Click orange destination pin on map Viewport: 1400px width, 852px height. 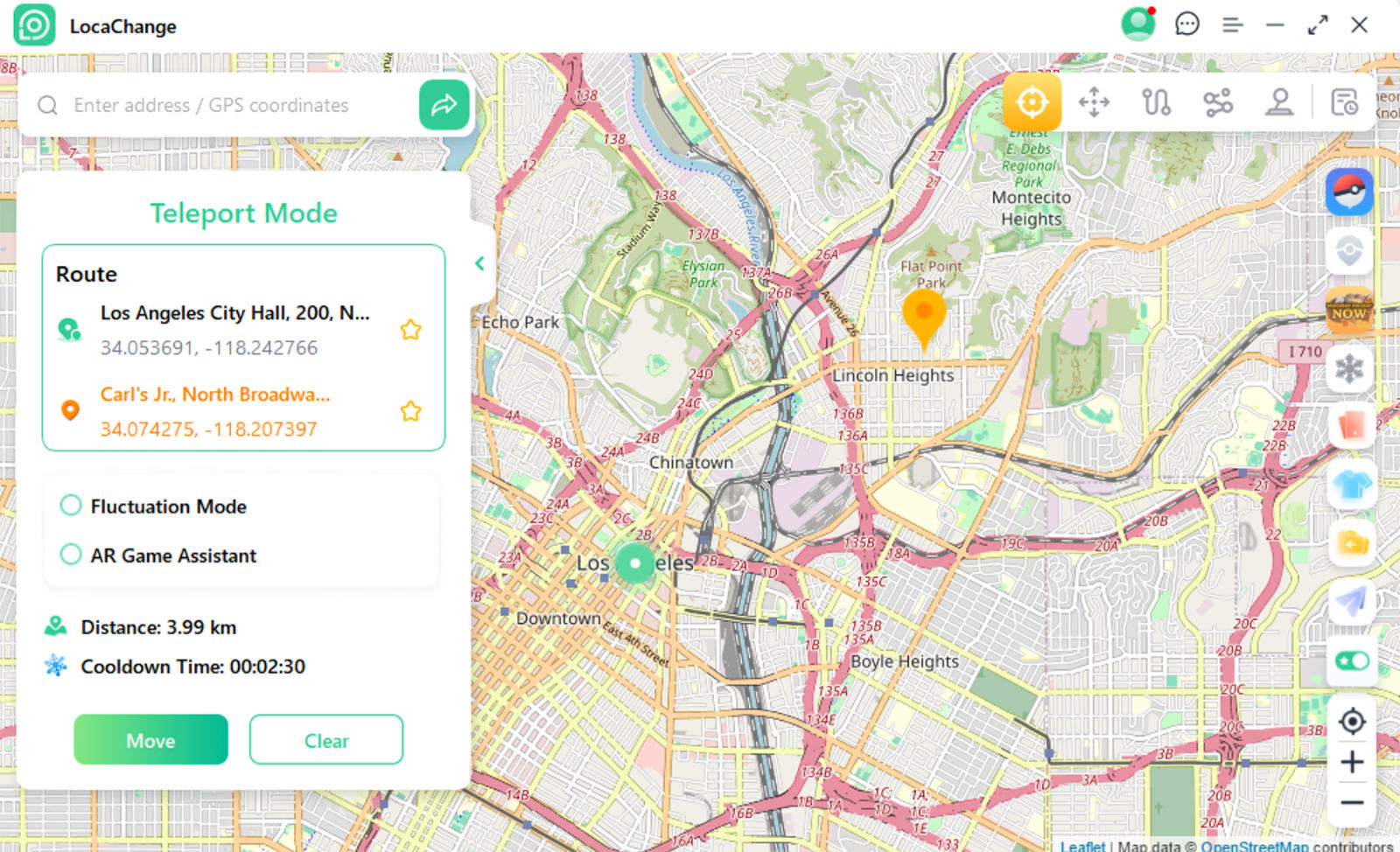tap(924, 318)
